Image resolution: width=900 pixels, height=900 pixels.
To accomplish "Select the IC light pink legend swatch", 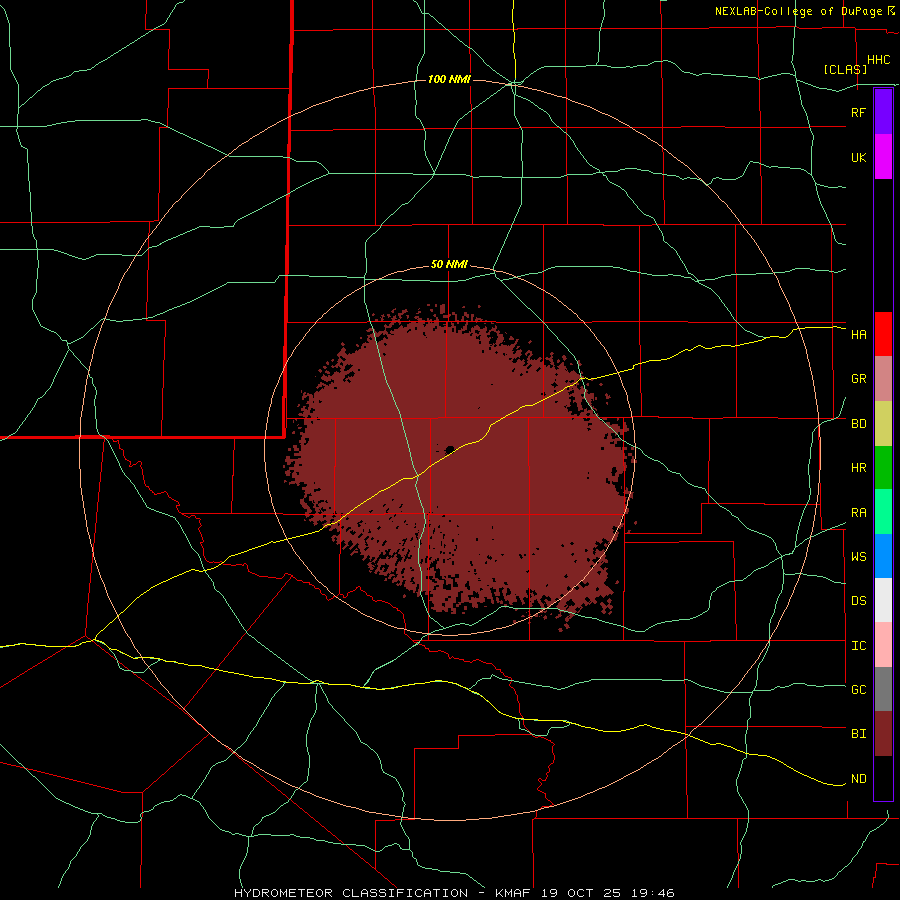I will pos(883,645).
